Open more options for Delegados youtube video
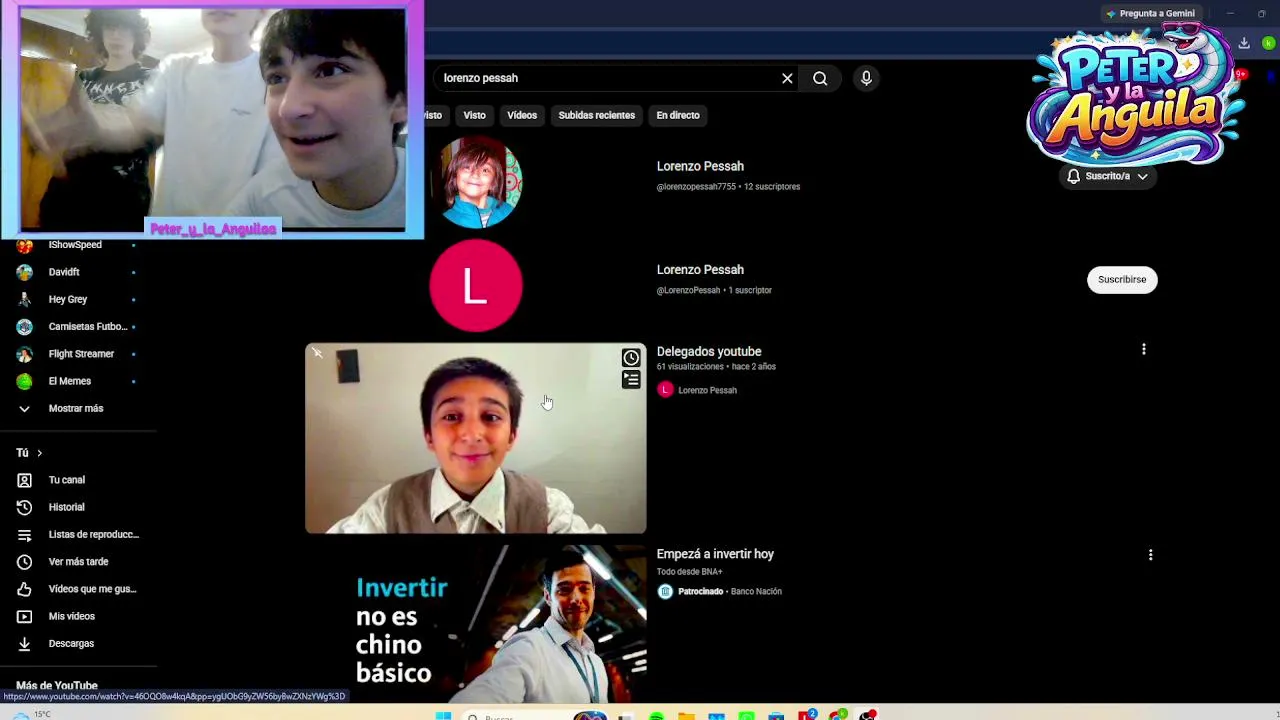This screenshot has height=720, width=1280. click(x=1144, y=350)
